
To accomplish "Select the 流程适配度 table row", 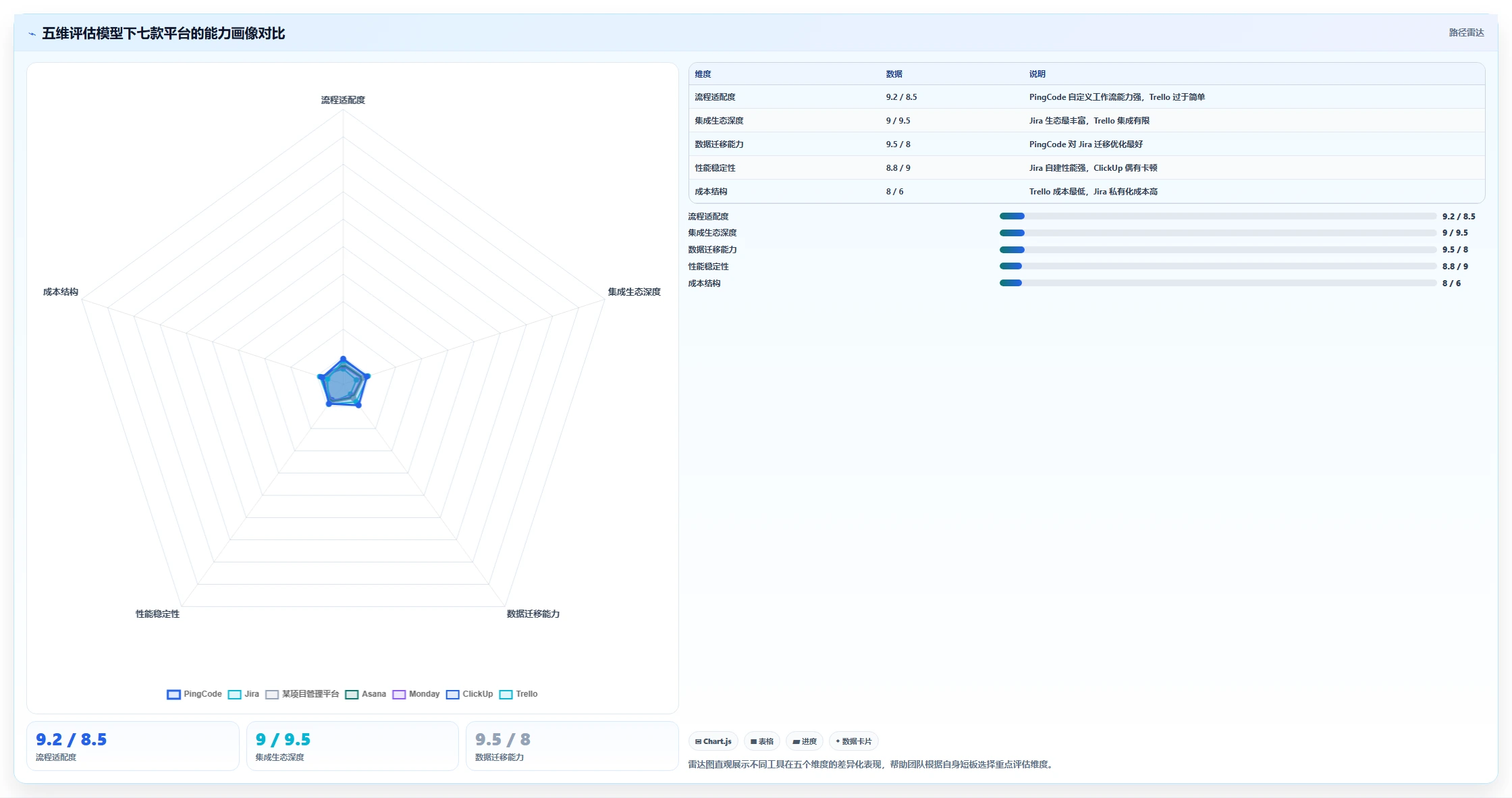I will coord(1087,97).
